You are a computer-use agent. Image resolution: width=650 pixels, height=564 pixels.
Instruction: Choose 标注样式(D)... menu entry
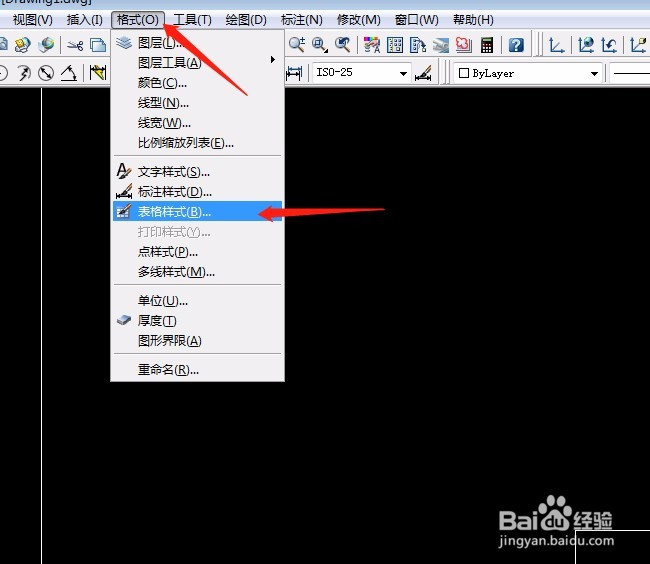pos(198,191)
